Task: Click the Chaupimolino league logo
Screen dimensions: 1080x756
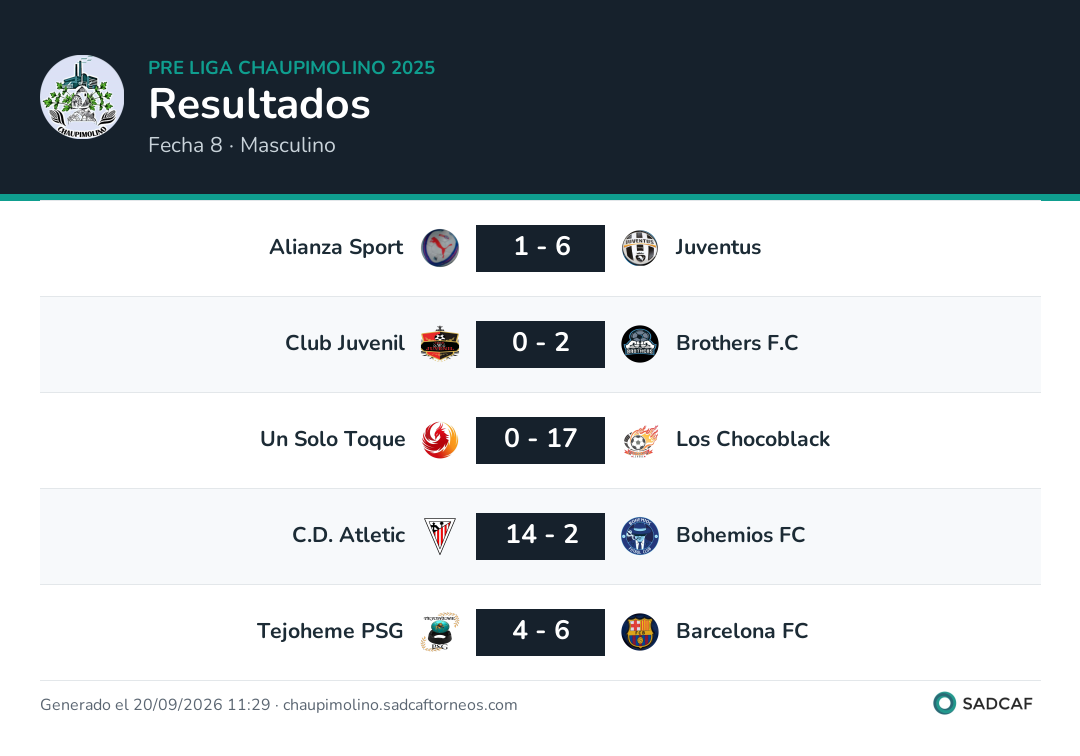Action: (82, 97)
